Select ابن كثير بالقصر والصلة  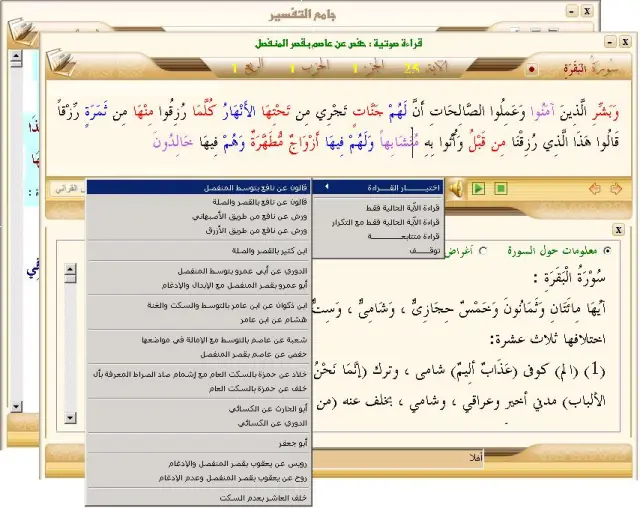(199, 251)
